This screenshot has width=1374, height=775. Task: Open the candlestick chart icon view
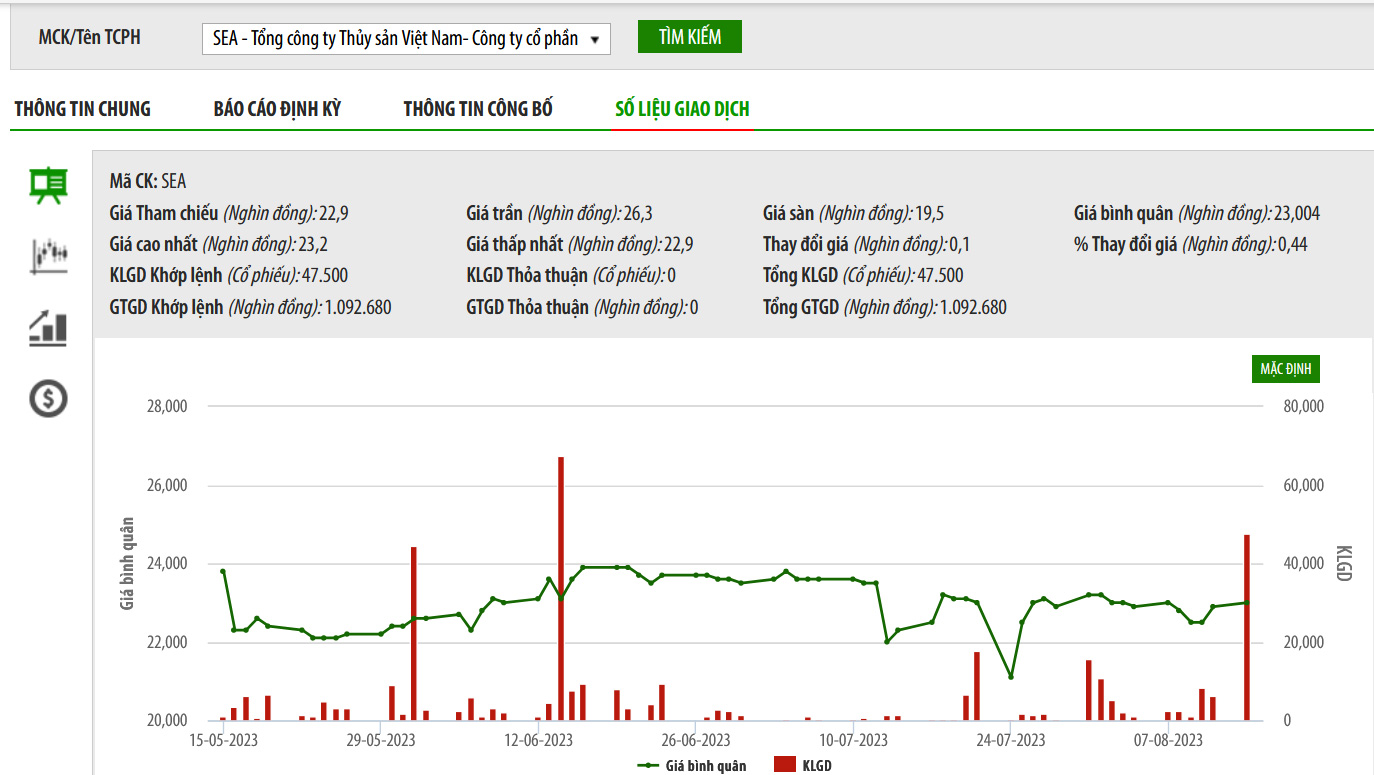48,256
